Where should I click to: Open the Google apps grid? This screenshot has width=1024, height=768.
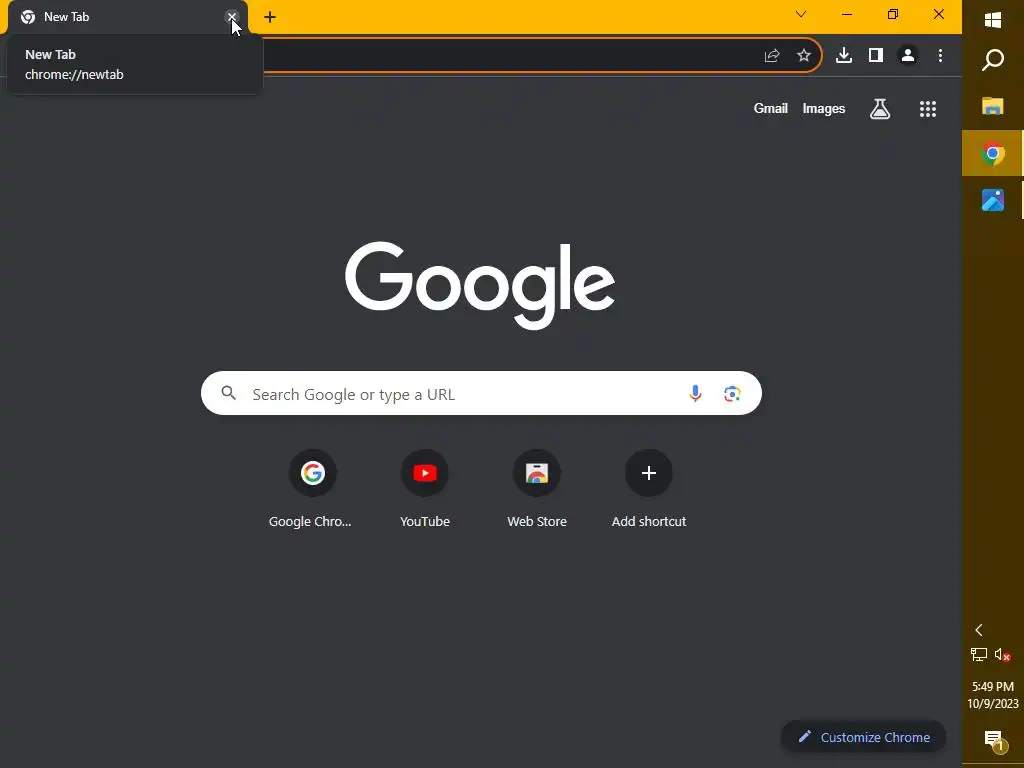click(928, 109)
